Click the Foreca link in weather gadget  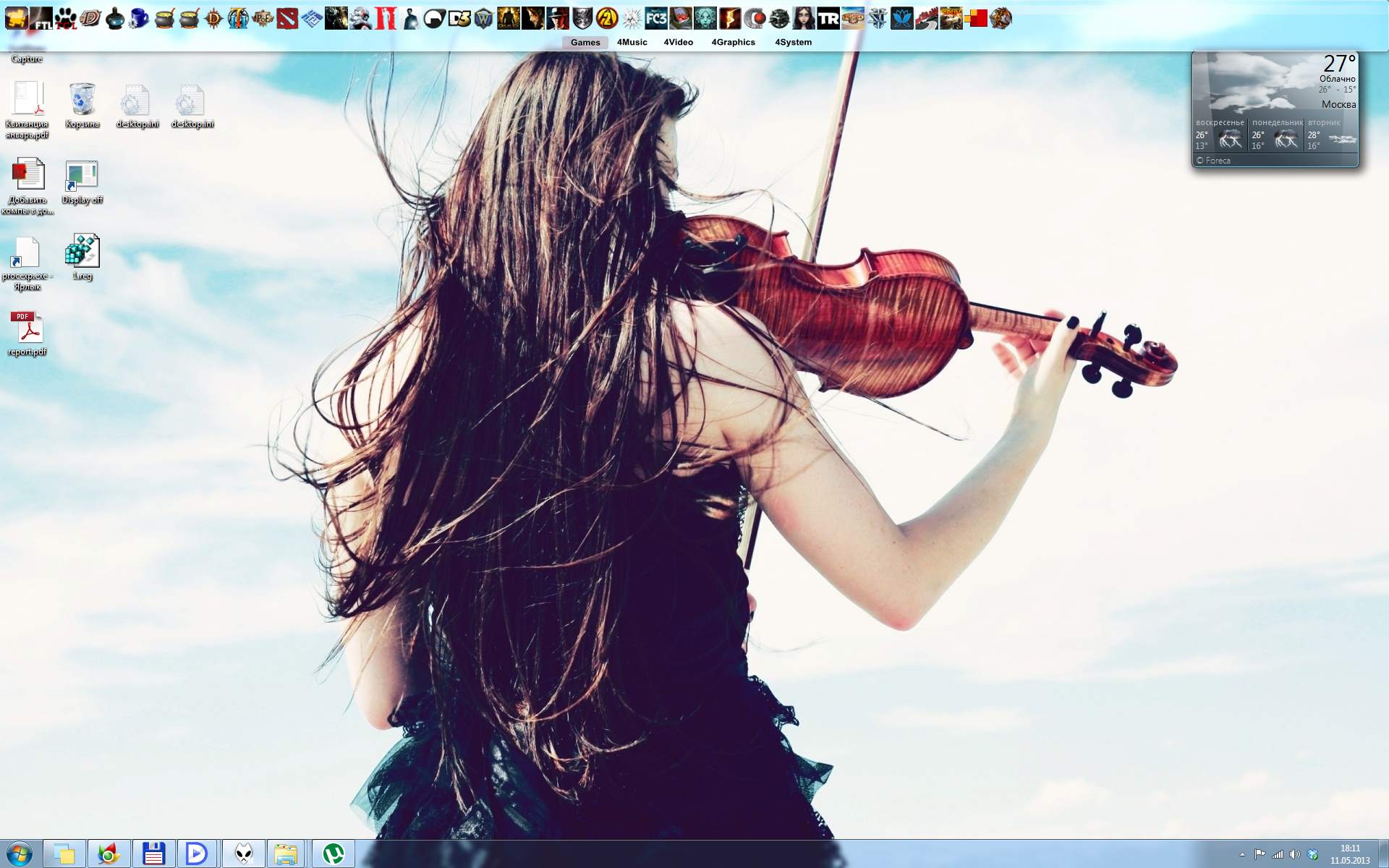tap(1217, 161)
